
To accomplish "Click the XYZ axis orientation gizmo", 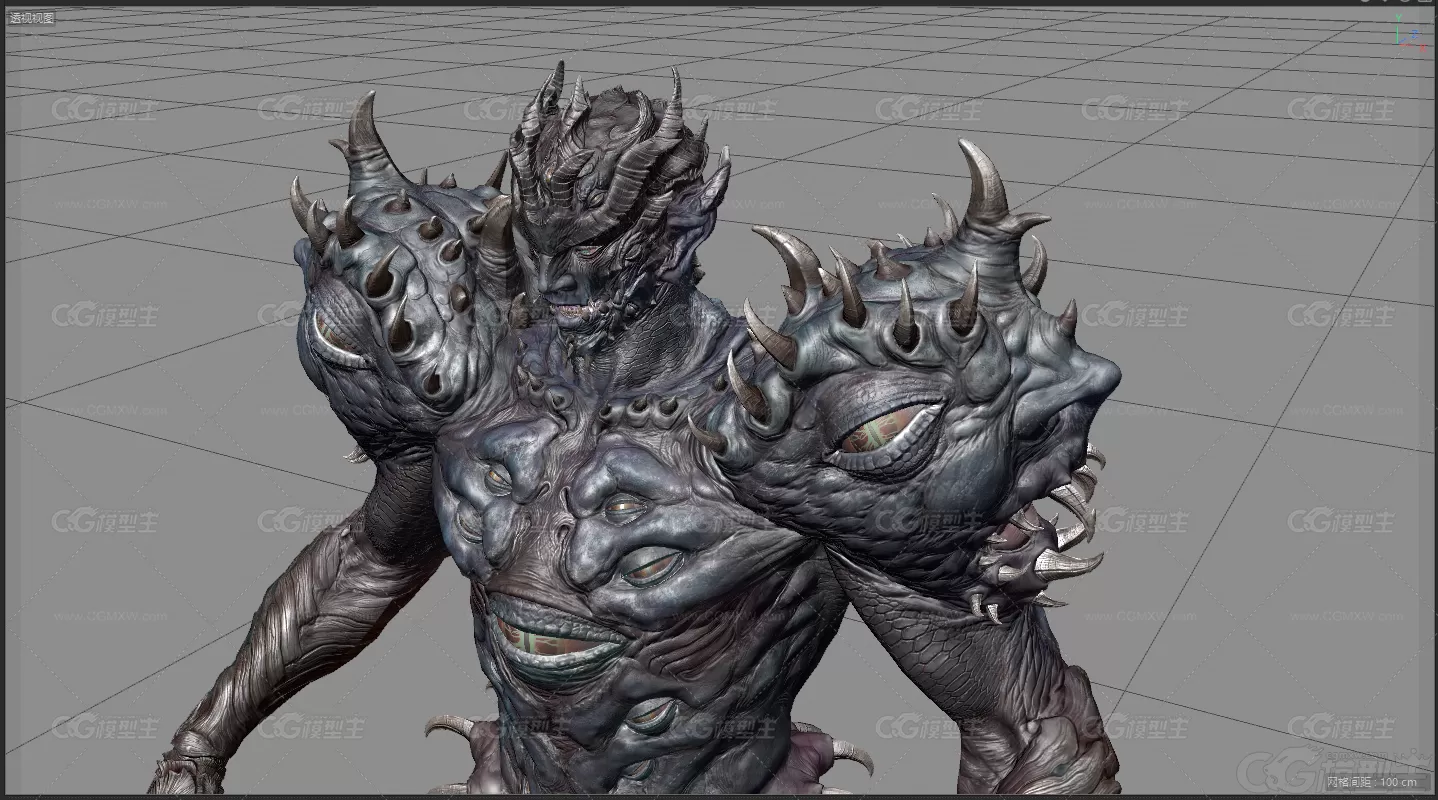I will coord(1411,35).
